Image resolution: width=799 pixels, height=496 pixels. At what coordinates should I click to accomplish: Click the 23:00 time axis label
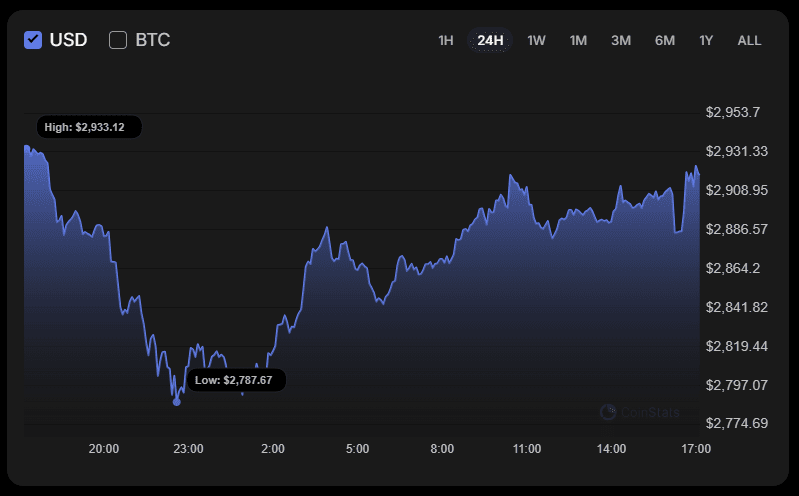pyautogui.click(x=188, y=449)
